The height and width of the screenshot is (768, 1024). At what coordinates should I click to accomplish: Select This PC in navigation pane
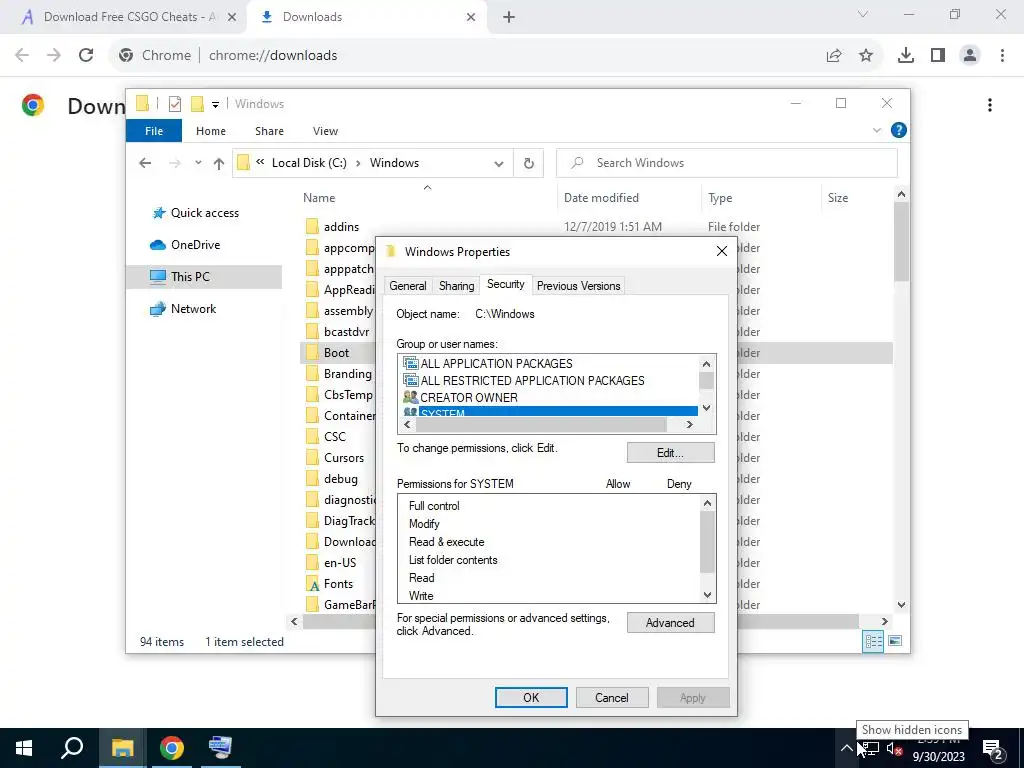[204, 277]
